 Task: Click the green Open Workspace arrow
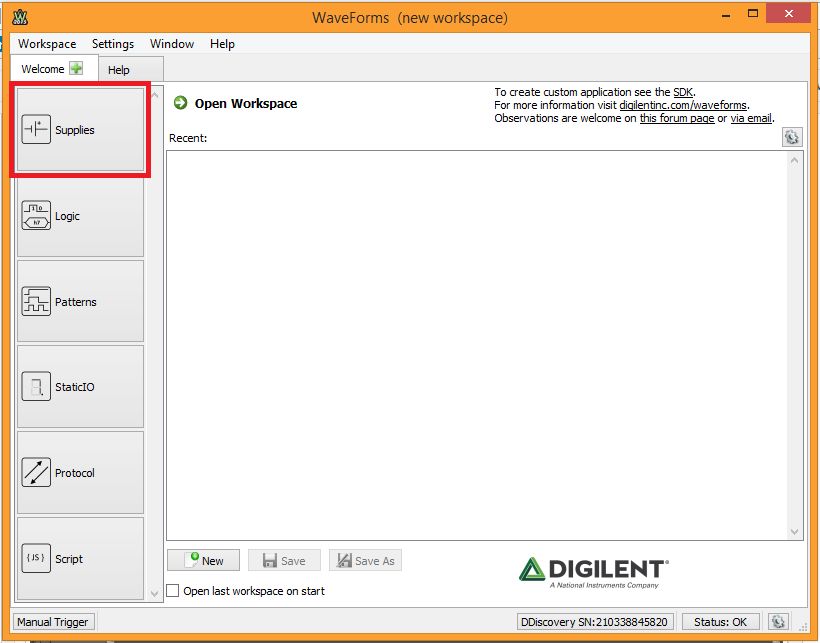point(180,103)
